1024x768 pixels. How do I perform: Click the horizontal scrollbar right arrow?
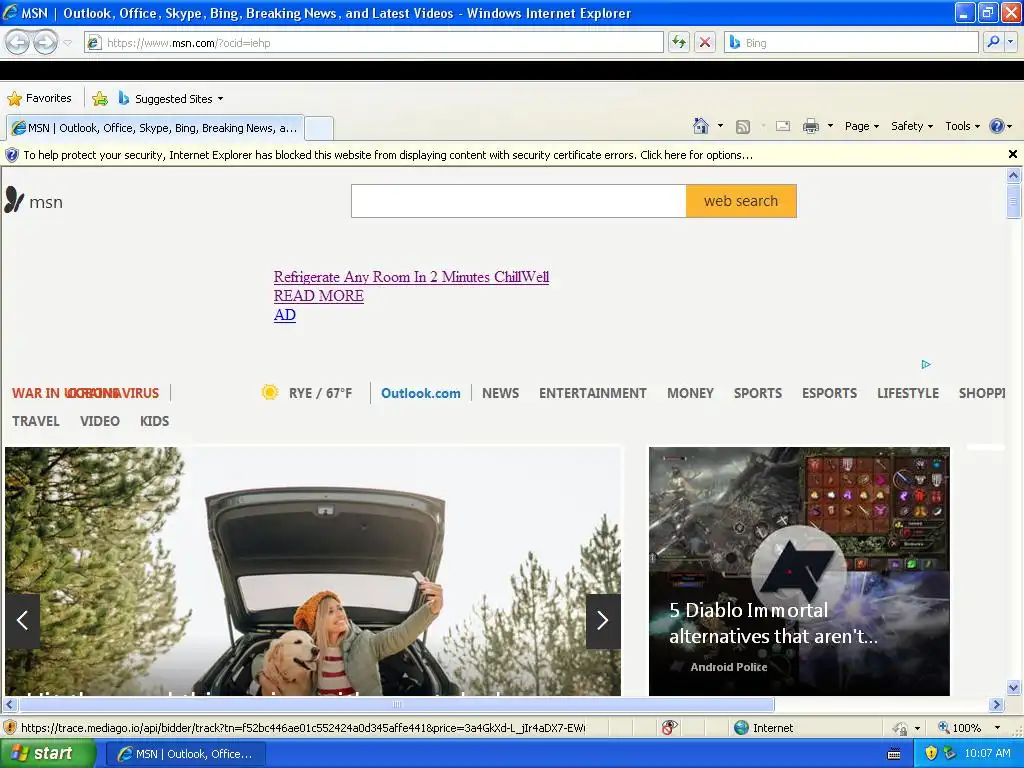[x=996, y=705]
